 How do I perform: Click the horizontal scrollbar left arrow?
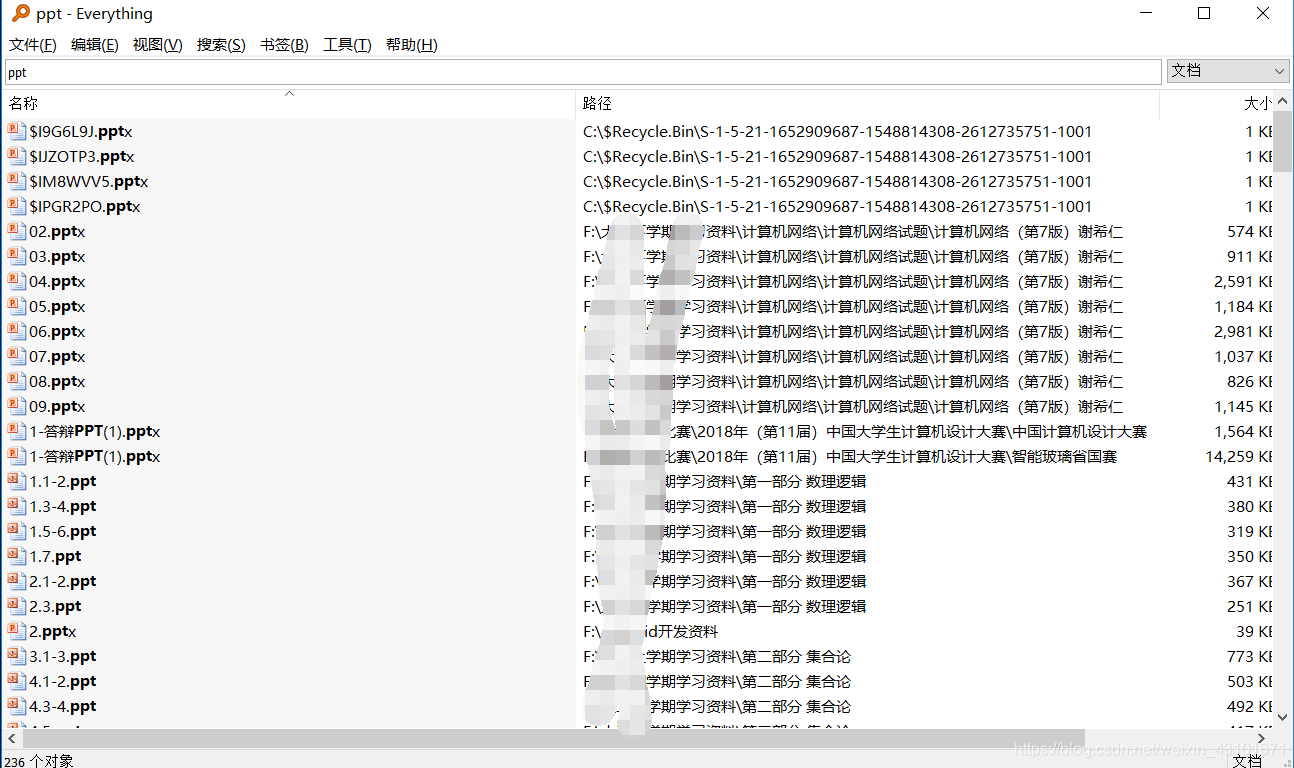10,739
